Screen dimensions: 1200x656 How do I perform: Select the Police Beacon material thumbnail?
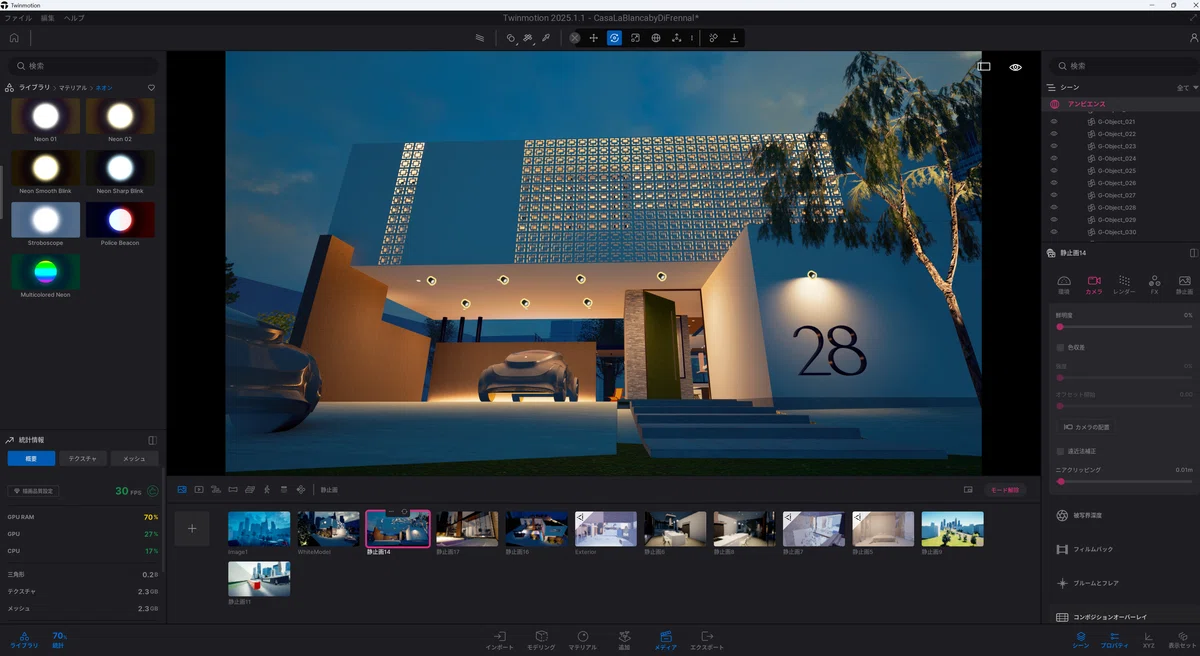(120, 220)
